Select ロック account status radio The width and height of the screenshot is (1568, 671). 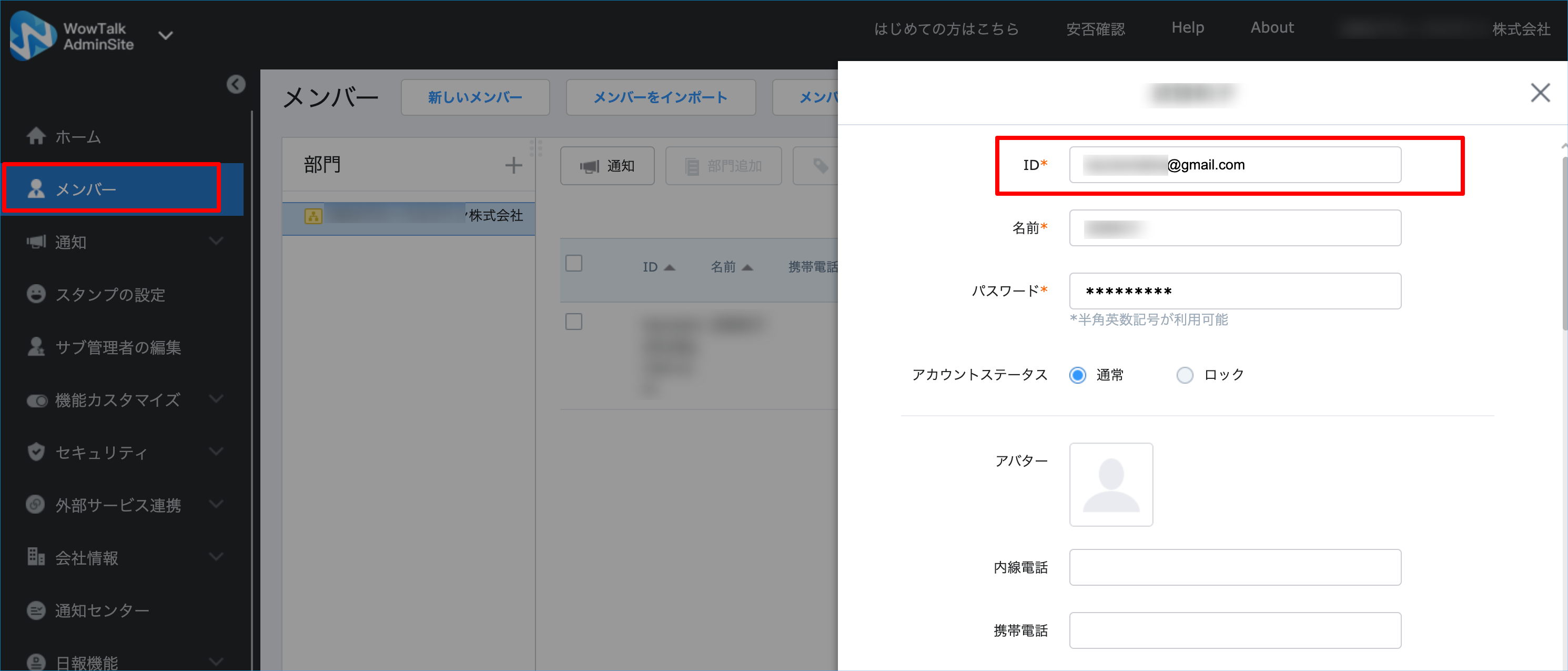1185,375
